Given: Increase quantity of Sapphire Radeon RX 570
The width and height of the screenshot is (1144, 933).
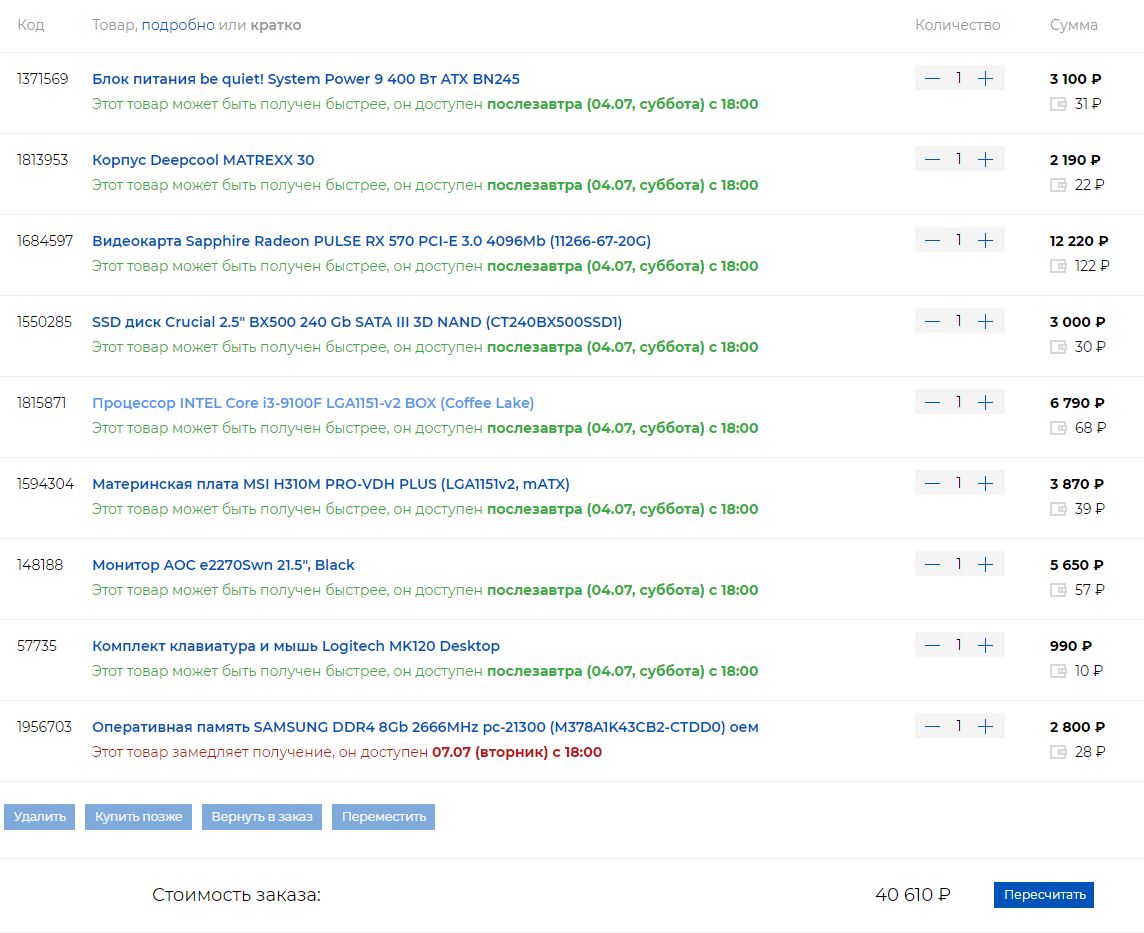Looking at the screenshot, I should (985, 240).
